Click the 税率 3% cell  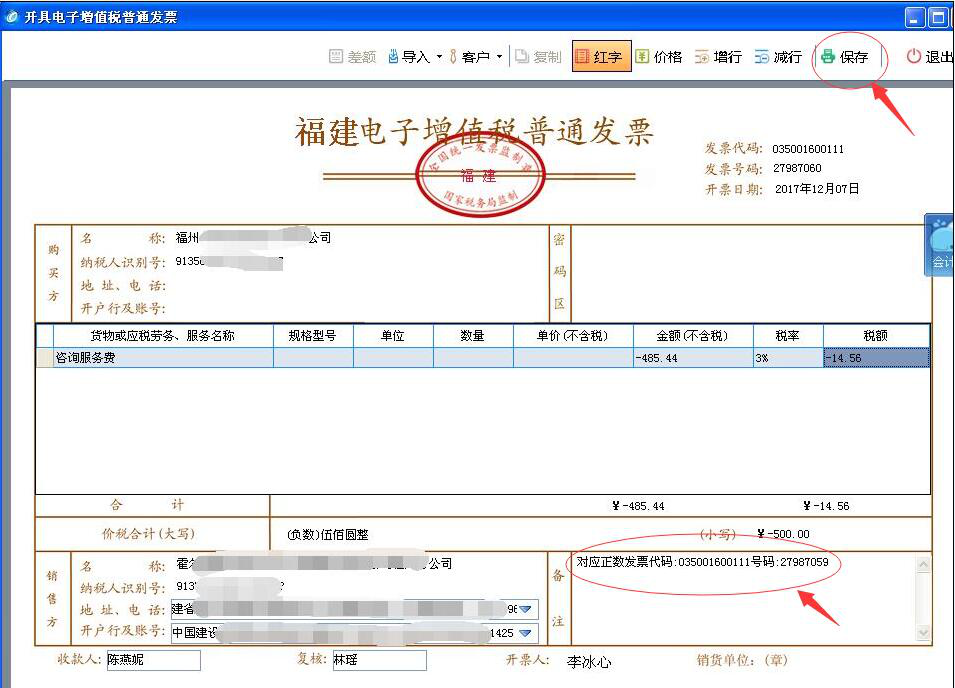pos(787,357)
